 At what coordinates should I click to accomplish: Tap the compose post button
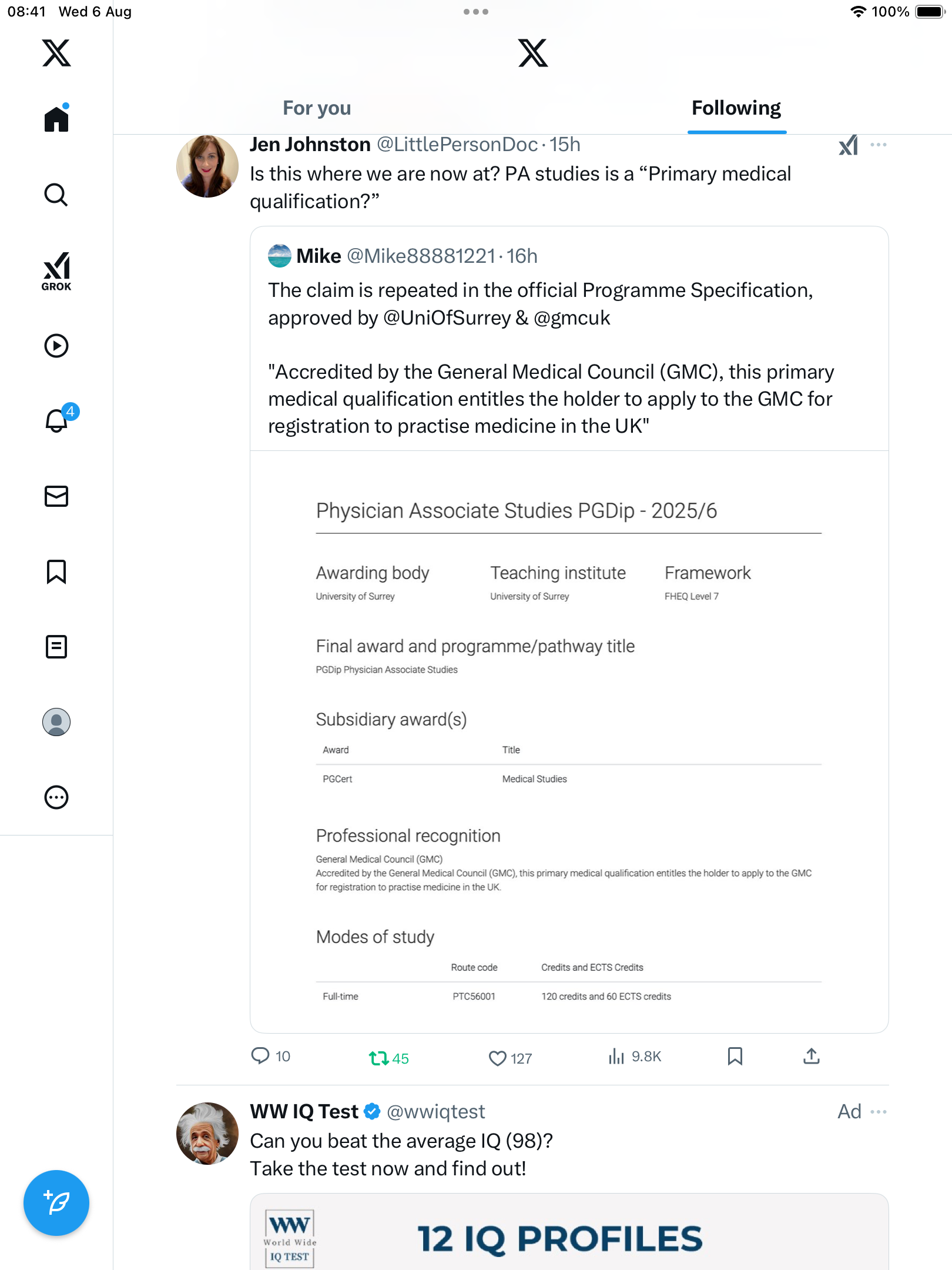56,1203
